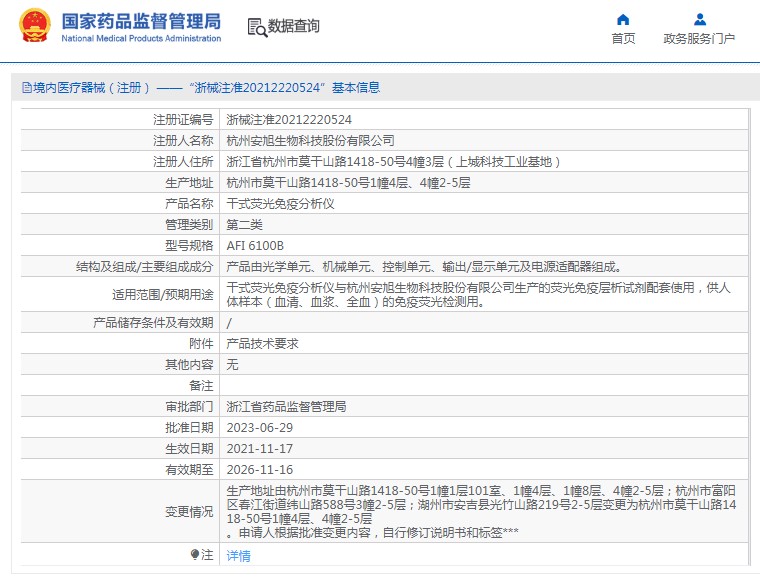760x578 pixels.
Task: Open the 数据查询 search icon
Action: [257, 27]
